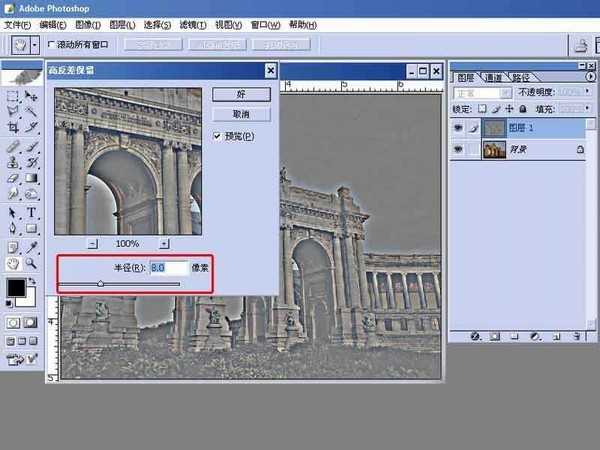The image size is (600, 450).
Task: Zoom out preview with minus button
Action: (x=92, y=243)
